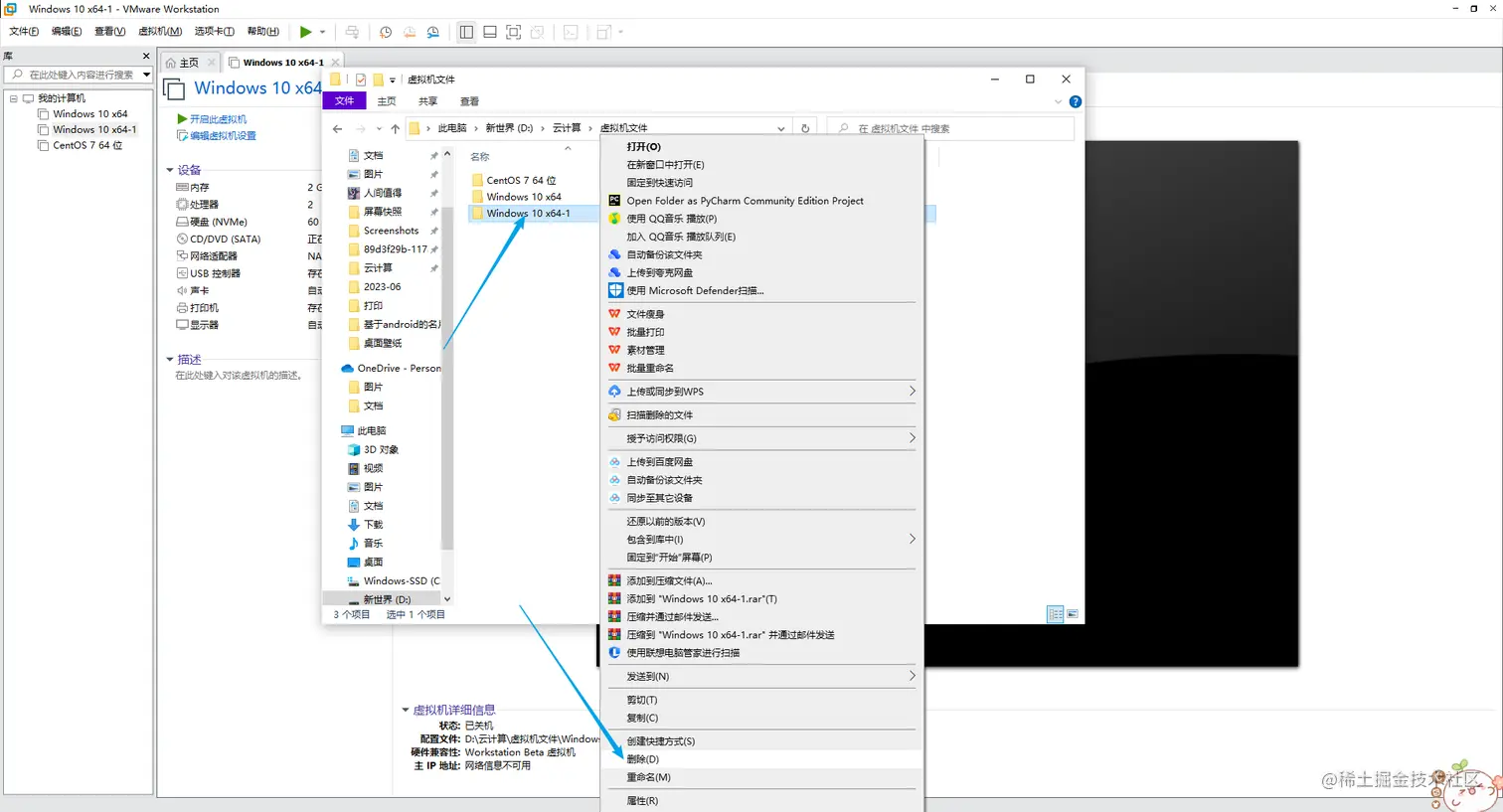Viewport: 1503px width, 812px height.
Task: Click the Explorer up-one-level arrow
Action: point(395,128)
